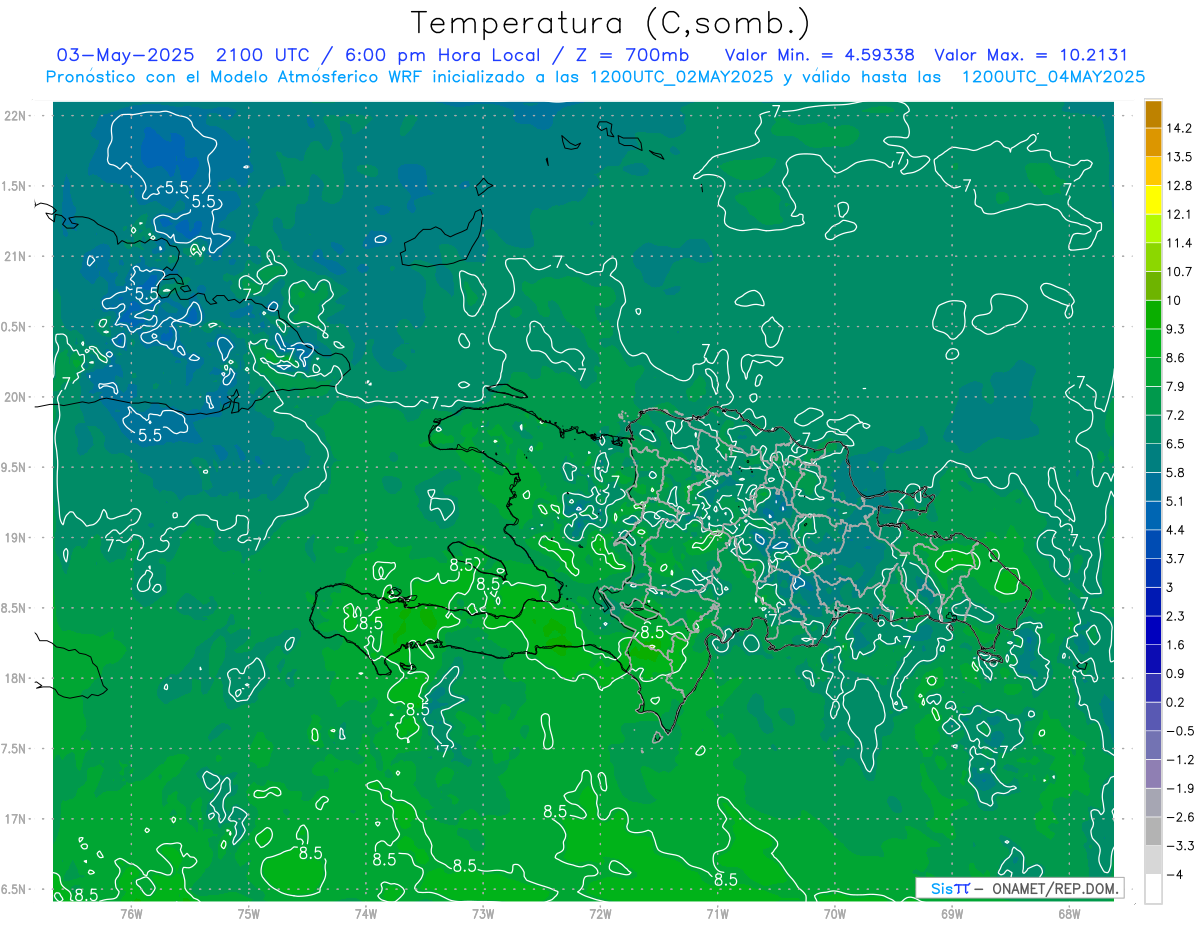Click the "1.6" color scale label

tap(1177, 645)
